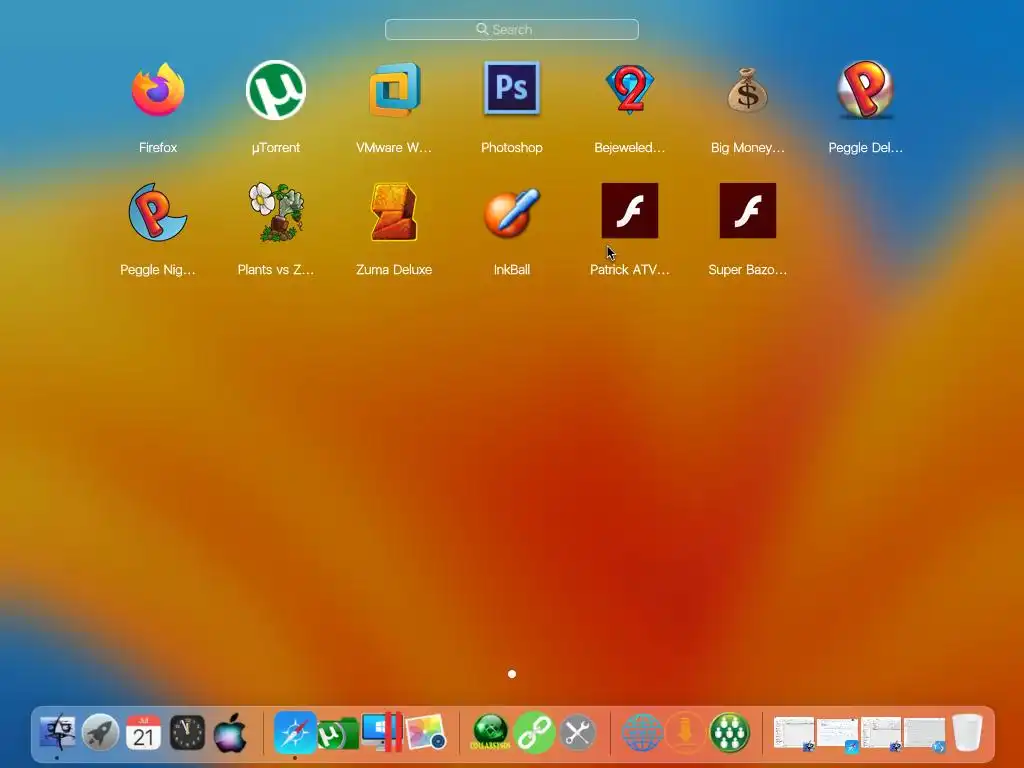
Task: Launch the Patrick ATV Flash game icon
Action: [x=630, y=210]
